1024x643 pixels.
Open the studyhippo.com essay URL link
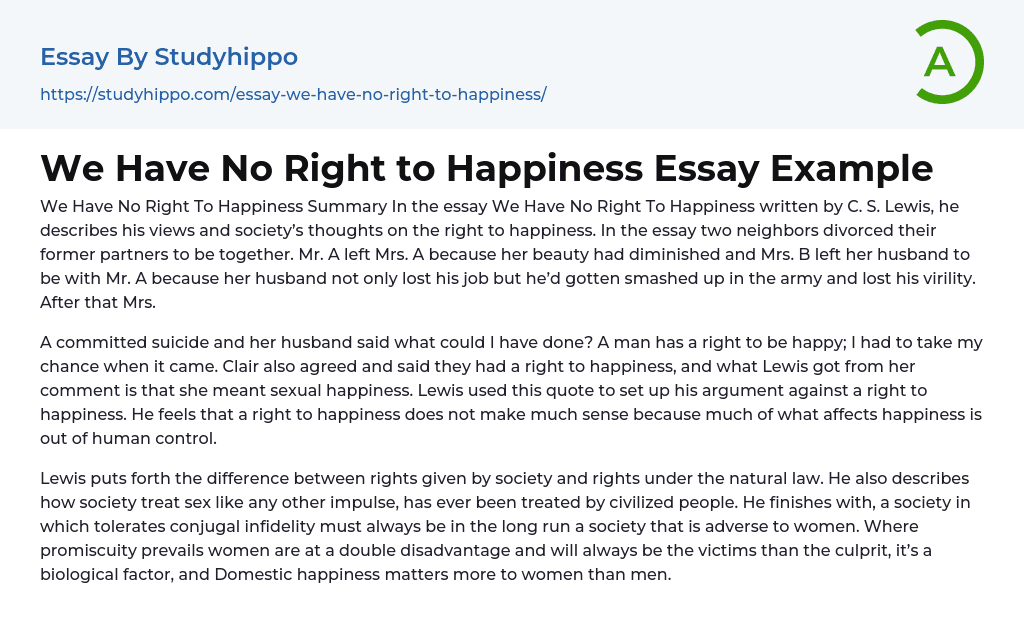click(293, 95)
